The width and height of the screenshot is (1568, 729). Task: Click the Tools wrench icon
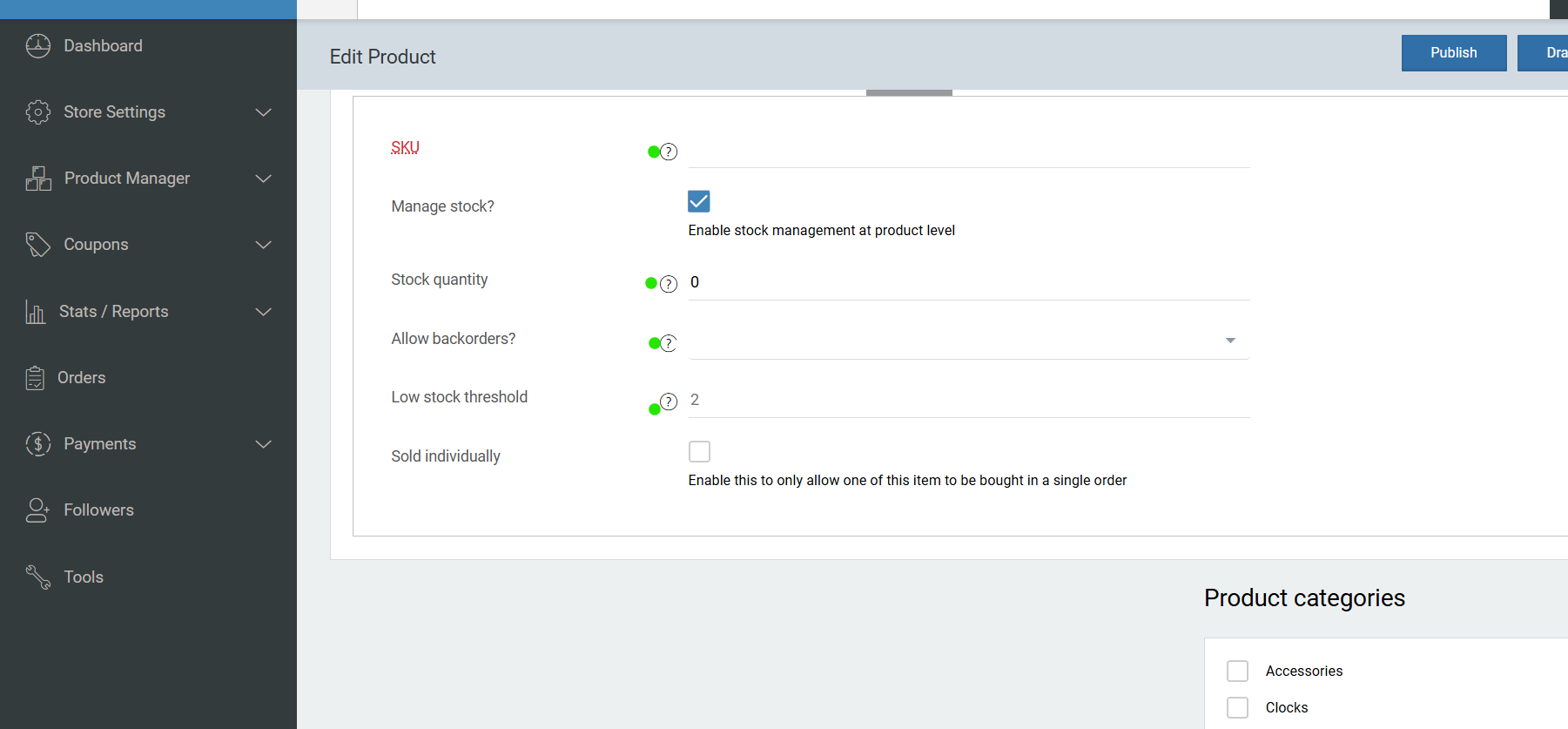(x=38, y=577)
